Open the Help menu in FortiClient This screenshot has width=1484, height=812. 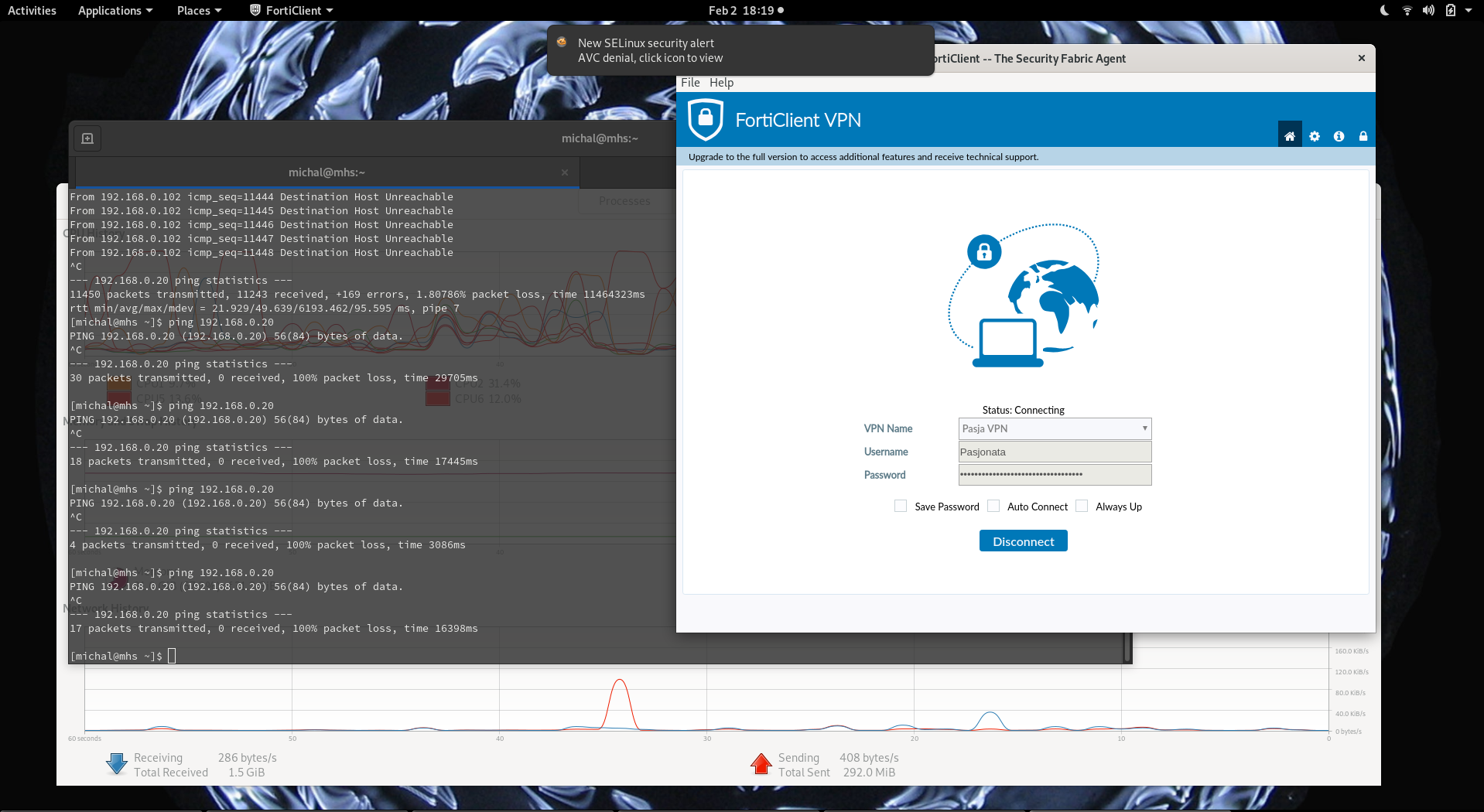721,82
